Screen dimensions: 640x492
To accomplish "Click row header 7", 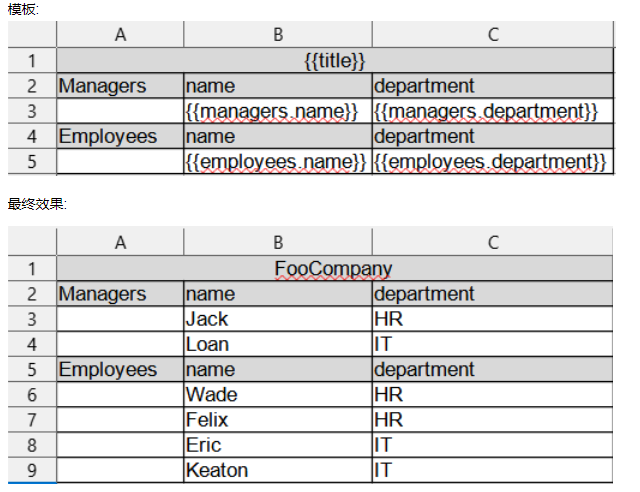I will 31,419.
